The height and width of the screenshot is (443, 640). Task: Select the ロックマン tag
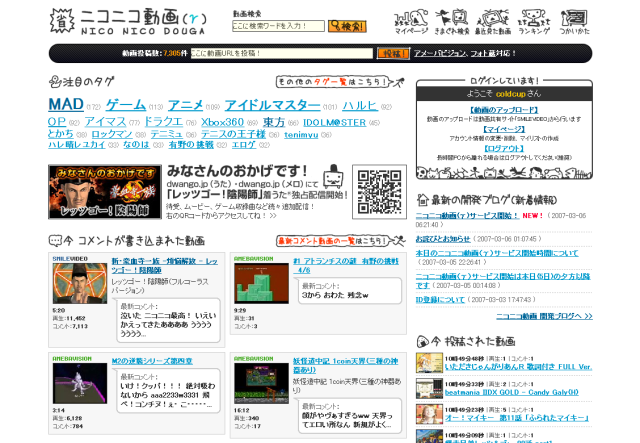tap(112, 134)
